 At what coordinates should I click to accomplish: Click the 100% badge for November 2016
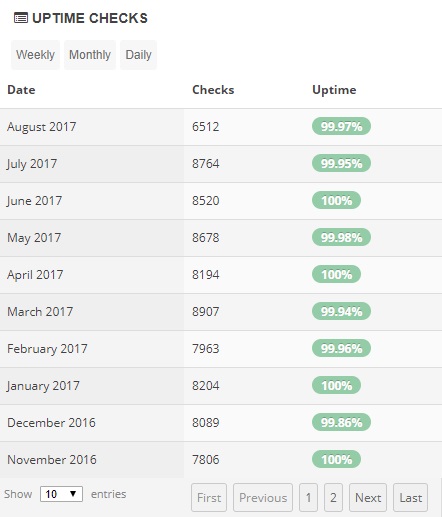(336, 459)
